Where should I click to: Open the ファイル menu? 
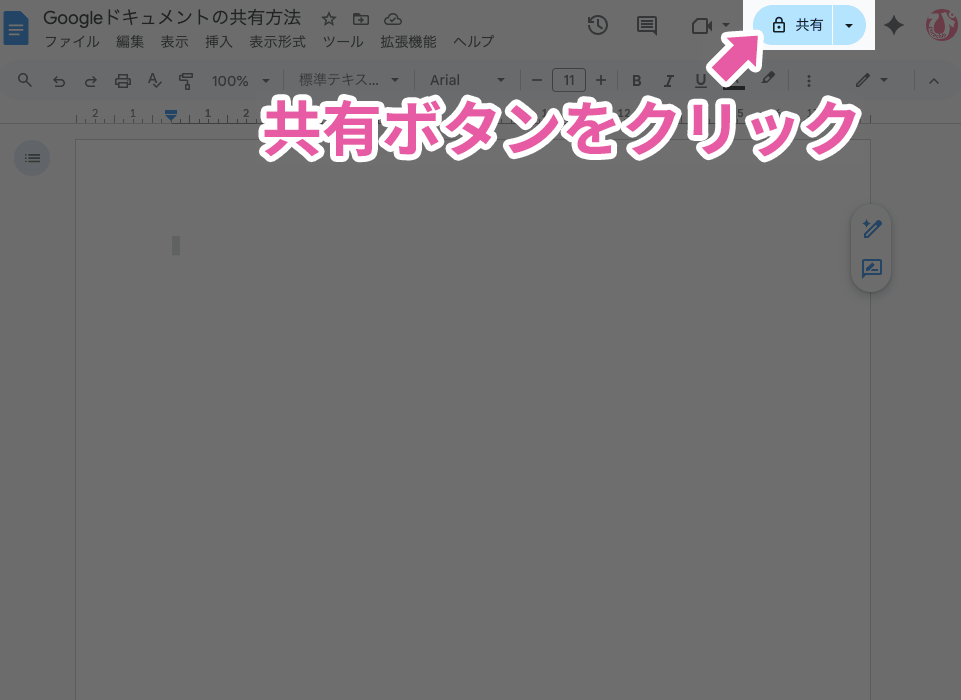click(71, 42)
